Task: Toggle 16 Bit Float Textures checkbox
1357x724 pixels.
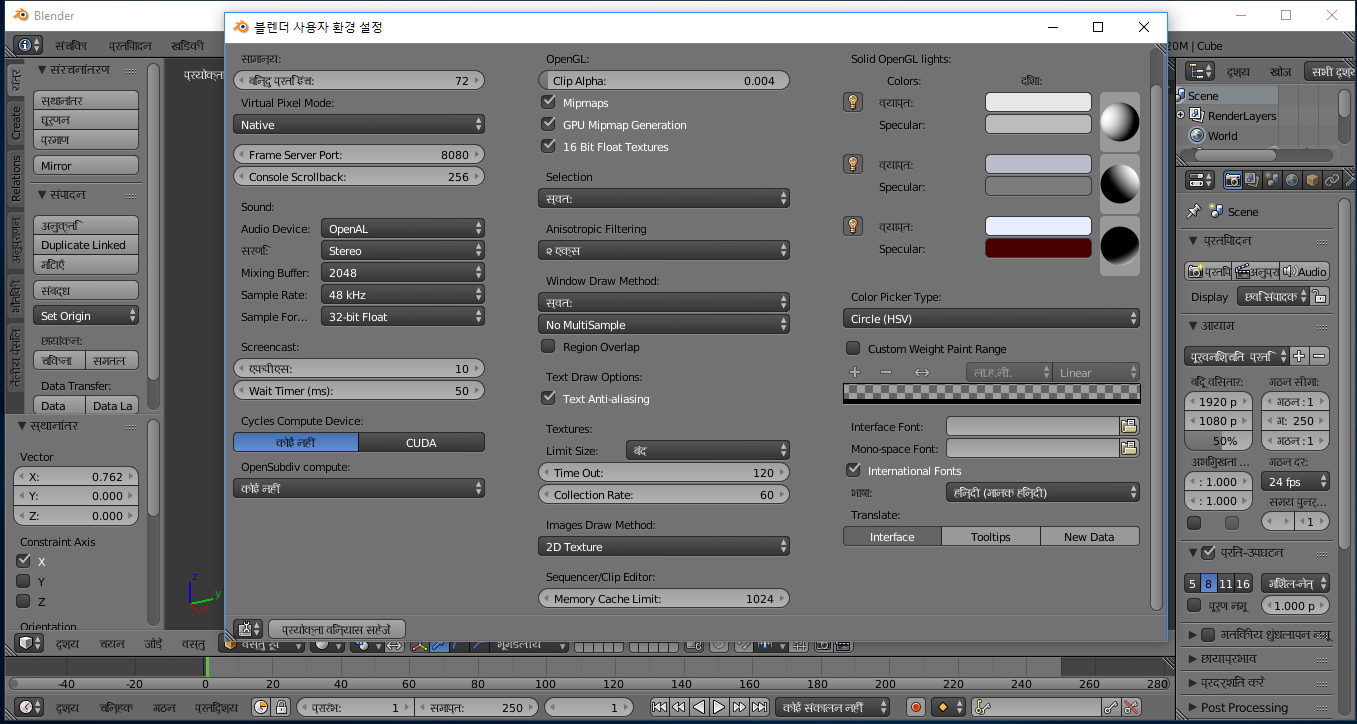Action: tap(548, 146)
